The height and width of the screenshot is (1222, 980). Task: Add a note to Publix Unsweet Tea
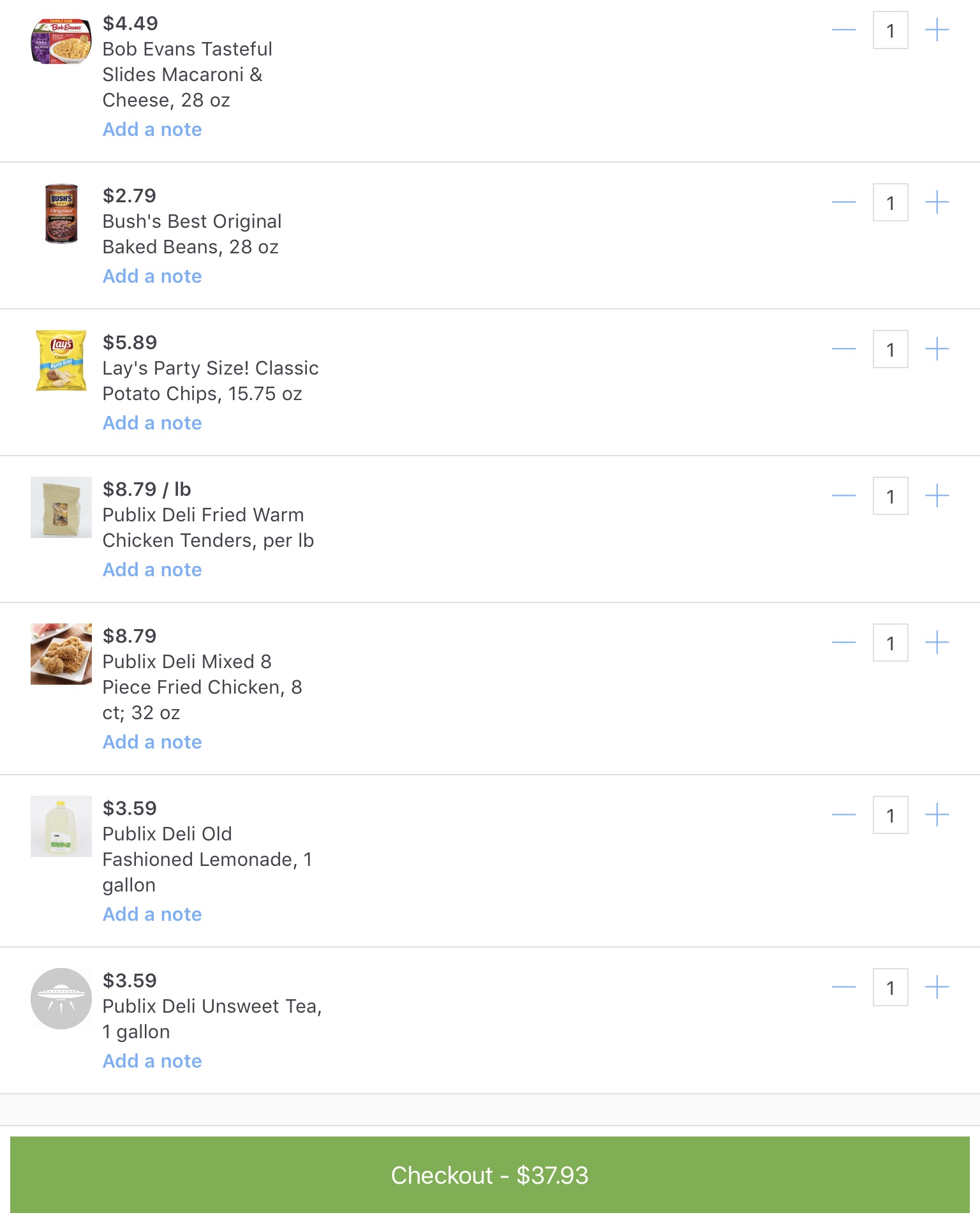[152, 1061]
